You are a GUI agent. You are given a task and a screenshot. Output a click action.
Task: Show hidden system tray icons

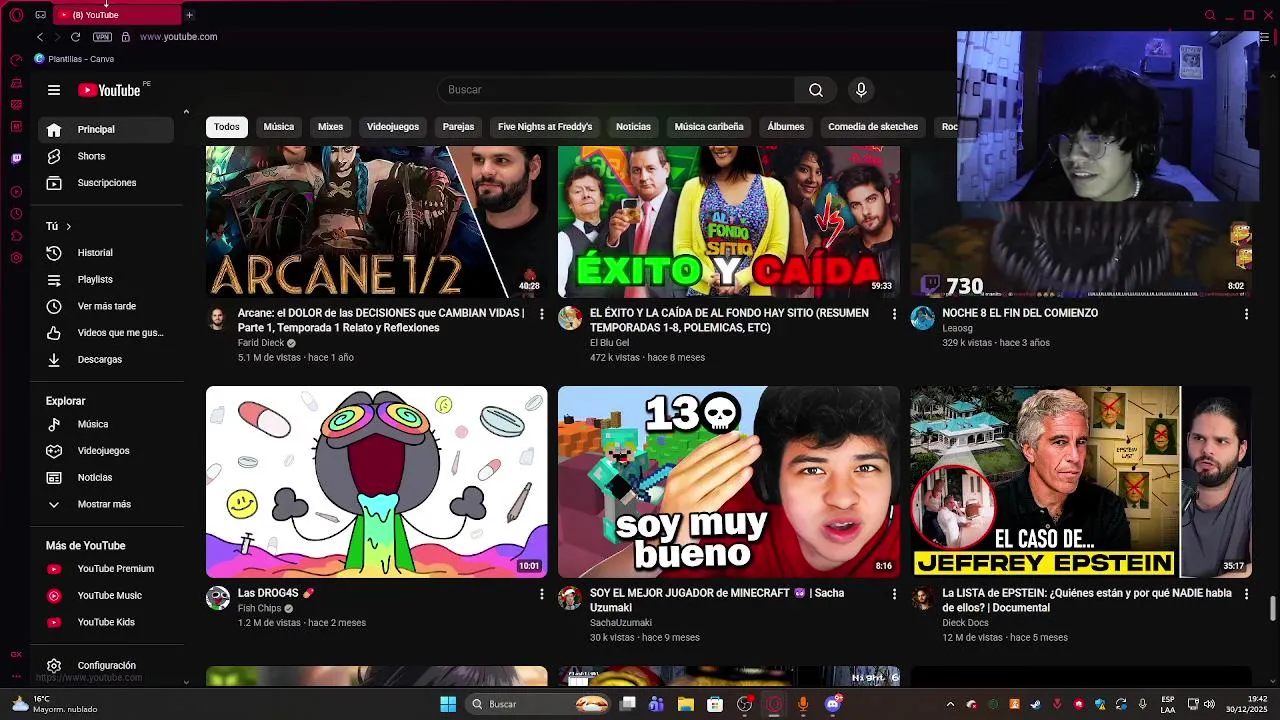[x=950, y=704]
